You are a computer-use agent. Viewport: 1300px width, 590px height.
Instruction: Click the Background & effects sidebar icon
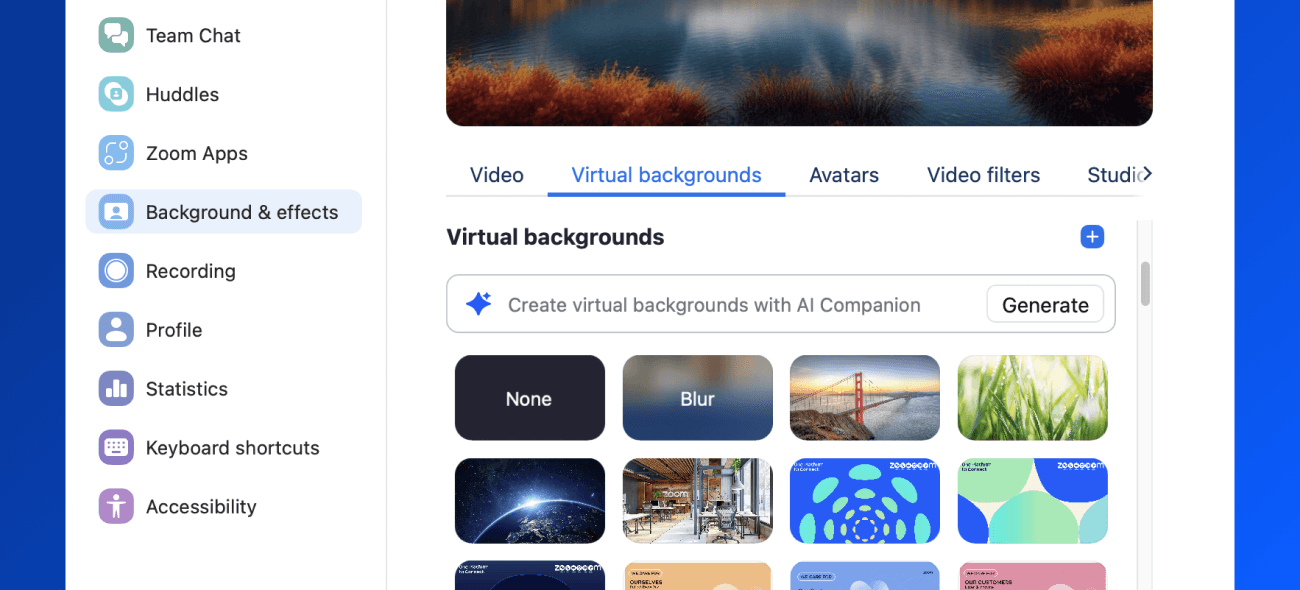coord(116,212)
